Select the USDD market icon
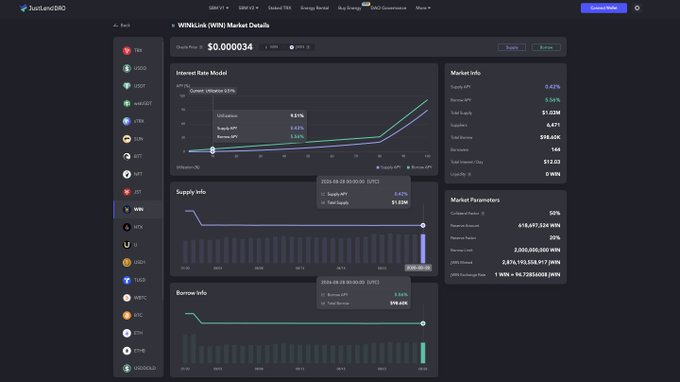This screenshot has height=382, width=680. [x=127, y=68]
